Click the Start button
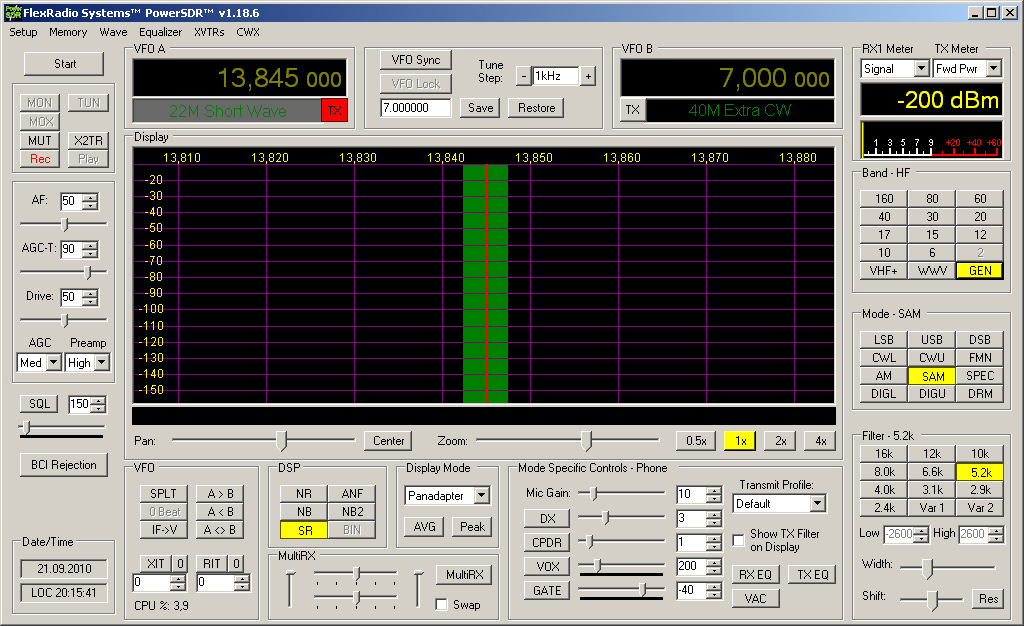 pos(64,64)
